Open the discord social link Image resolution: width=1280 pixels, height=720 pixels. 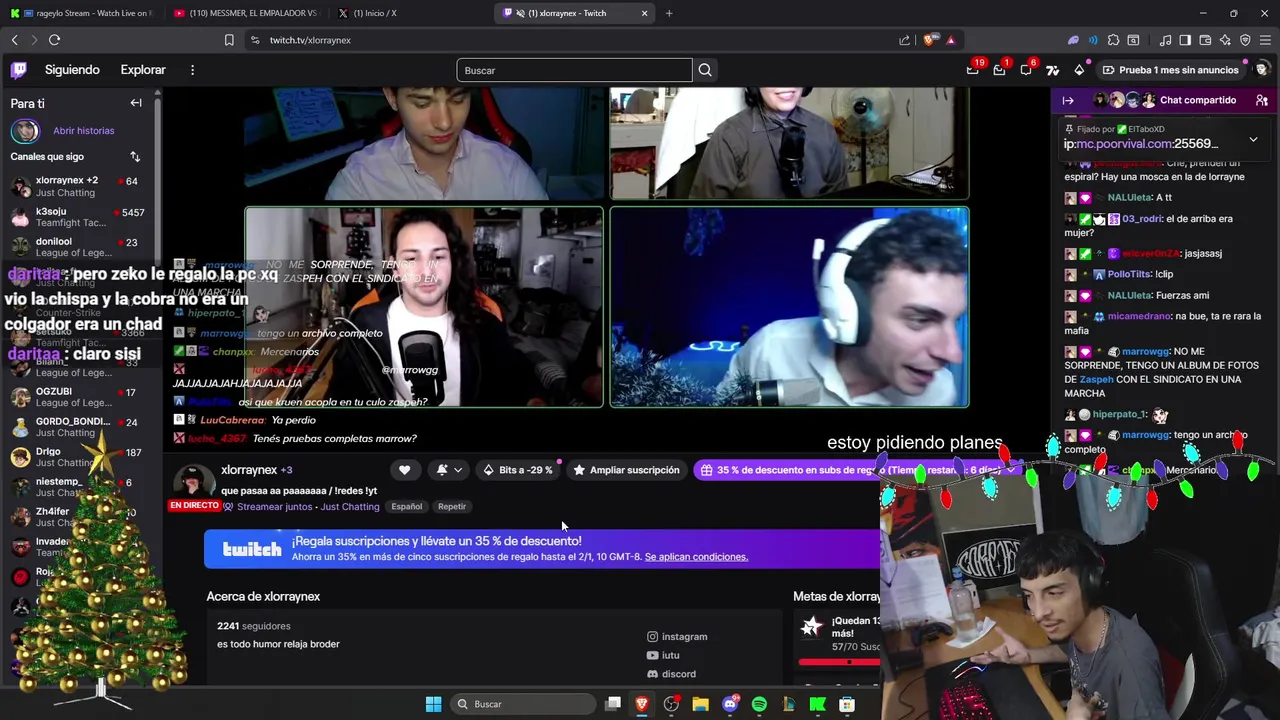coord(671,674)
